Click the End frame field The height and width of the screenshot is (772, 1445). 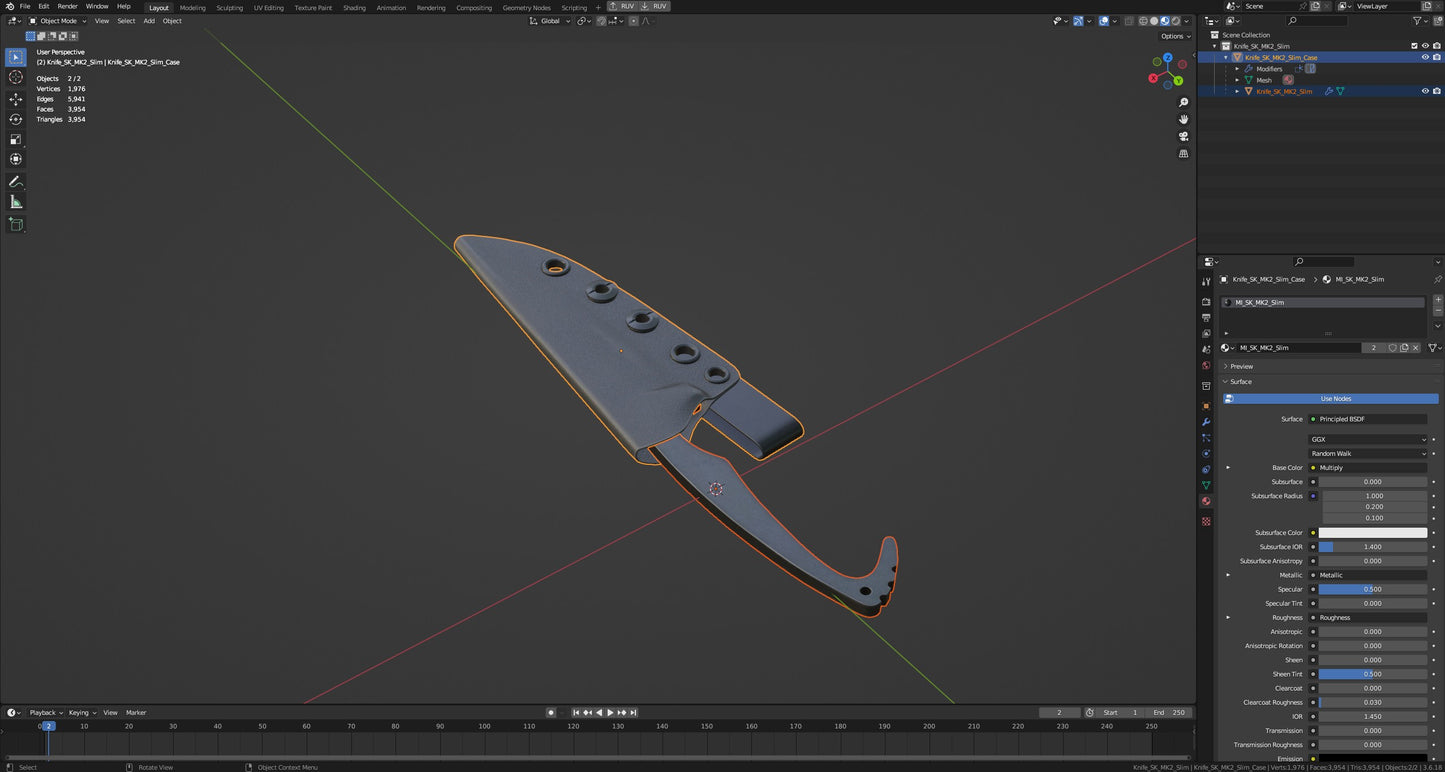coord(1168,713)
